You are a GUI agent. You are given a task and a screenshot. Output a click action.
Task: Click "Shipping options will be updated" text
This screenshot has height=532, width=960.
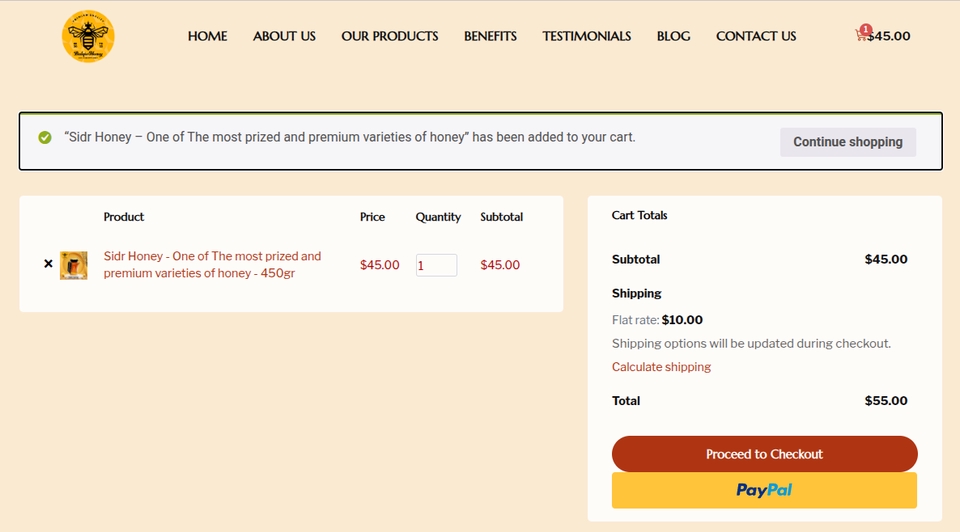pyautogui.click(x=751, y=343)
